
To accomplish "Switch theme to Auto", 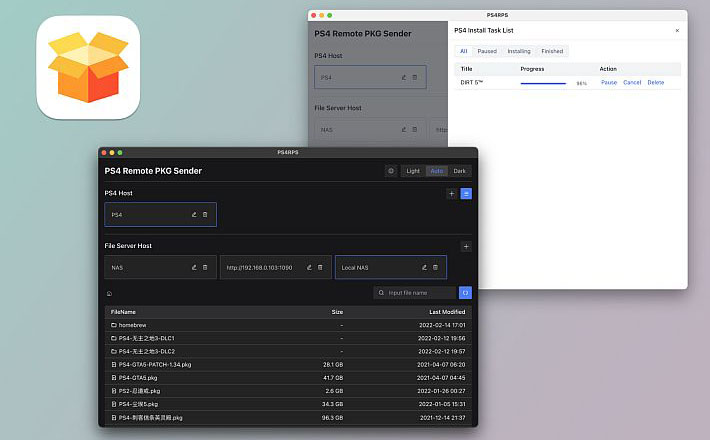I will click(x=437, y=171).
